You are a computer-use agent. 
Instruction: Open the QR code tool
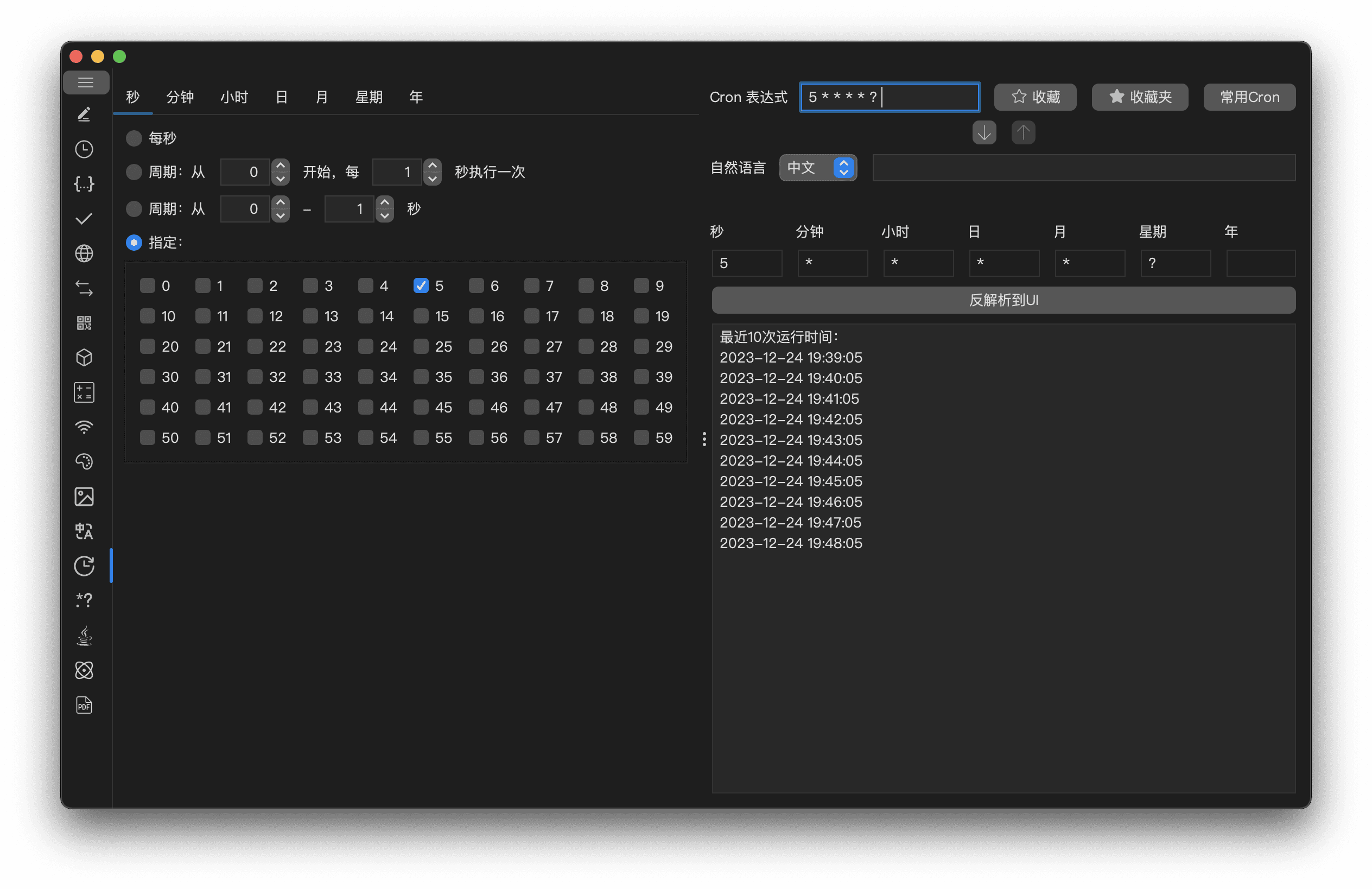84,323
